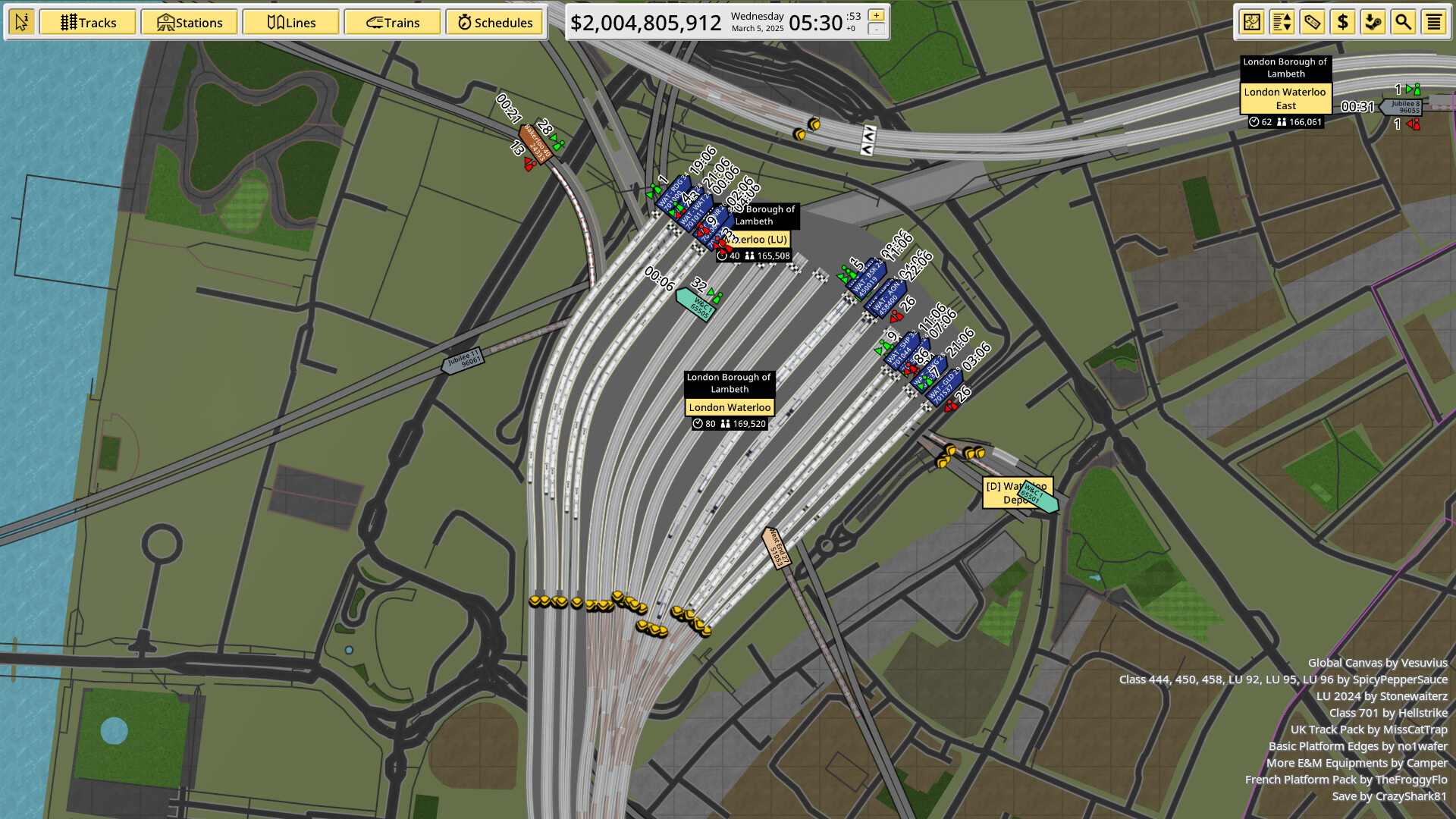The height and width of the screenshot is (819, 1456).
Task: Open the Steam Workshop mods icon
Action: click(1373, 22)
